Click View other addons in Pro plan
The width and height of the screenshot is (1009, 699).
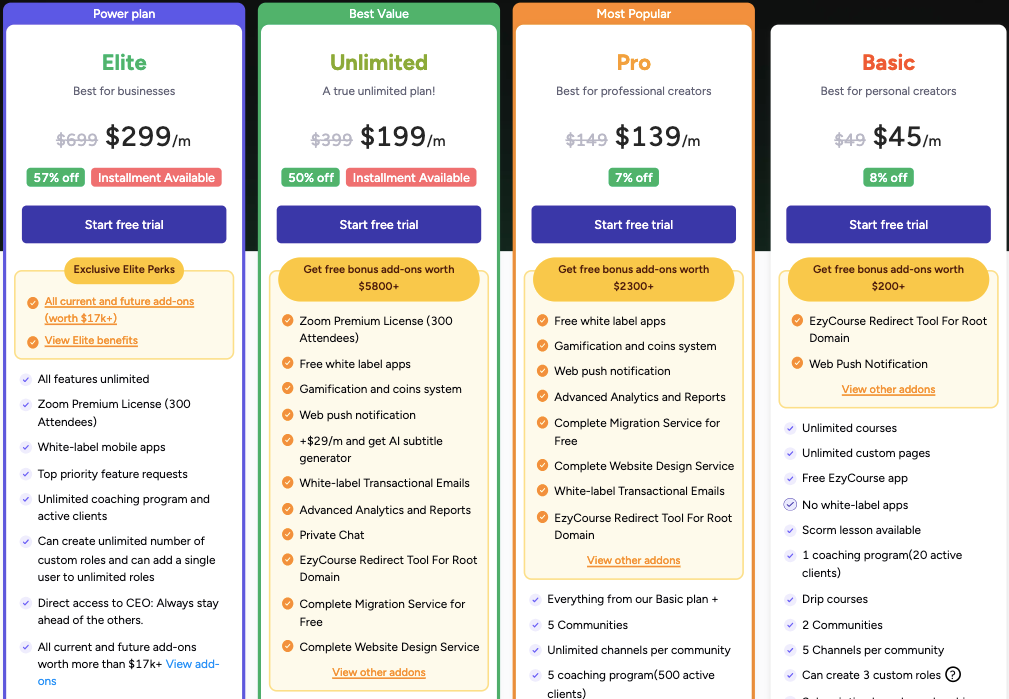(x=634, y=560)
